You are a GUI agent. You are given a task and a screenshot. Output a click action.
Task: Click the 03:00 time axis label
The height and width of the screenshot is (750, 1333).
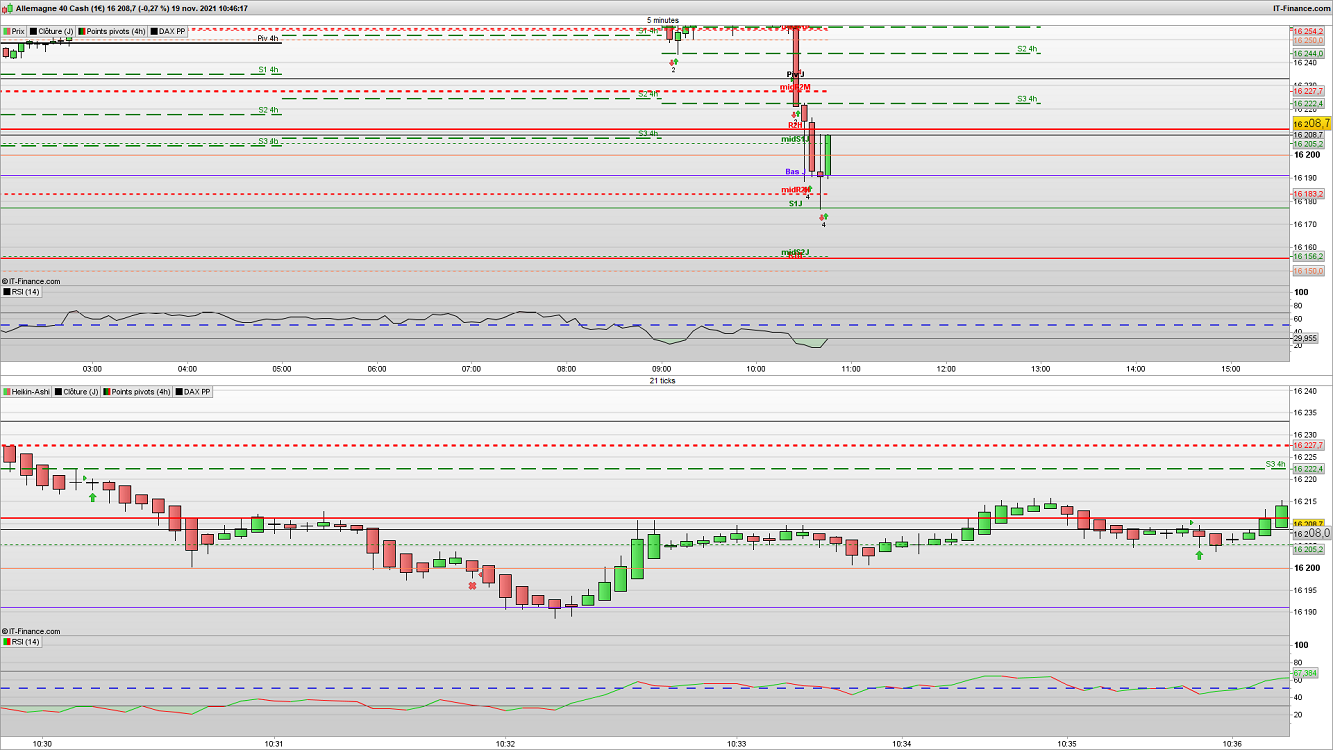click(x=92, y=369)
